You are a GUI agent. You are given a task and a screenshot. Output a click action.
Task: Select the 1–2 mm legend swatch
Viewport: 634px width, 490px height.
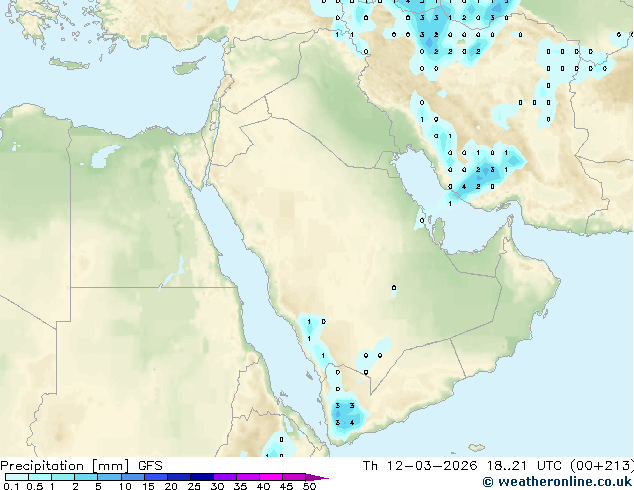tap(63, 477)
